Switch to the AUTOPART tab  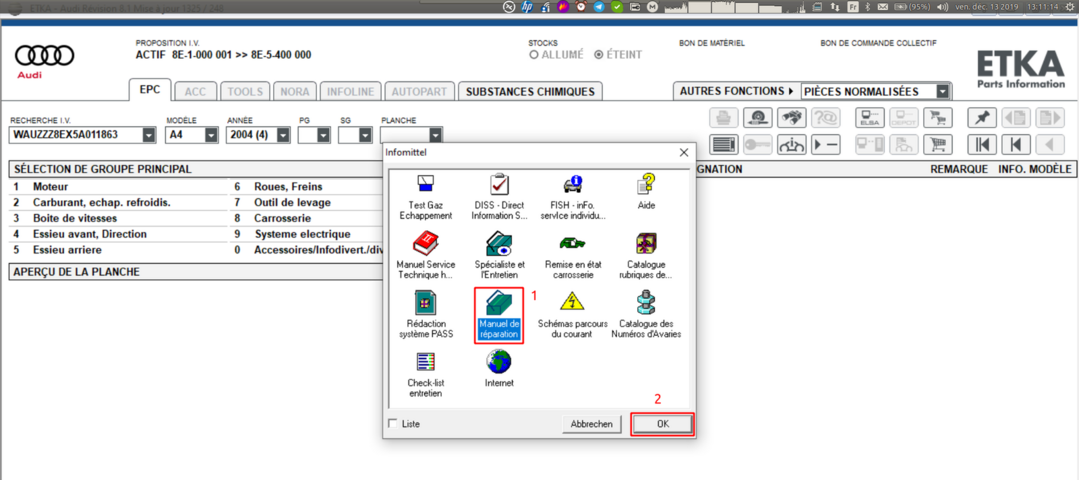[420, 91]
